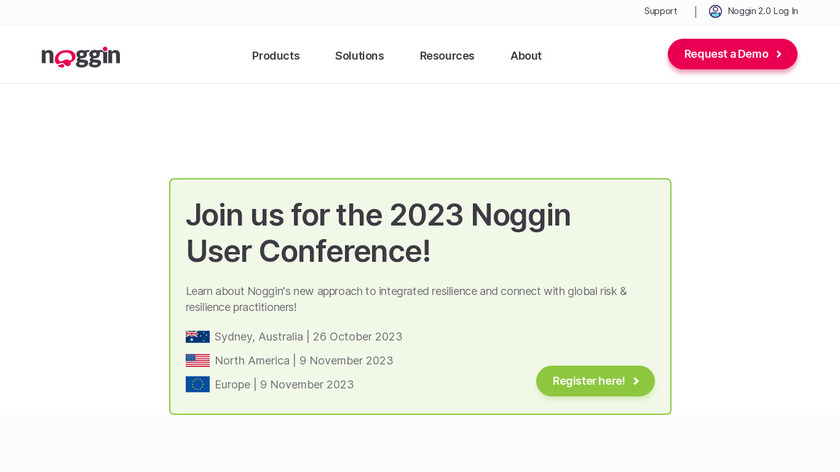Click the integrated resilience description paragraph

click(406, 299)
